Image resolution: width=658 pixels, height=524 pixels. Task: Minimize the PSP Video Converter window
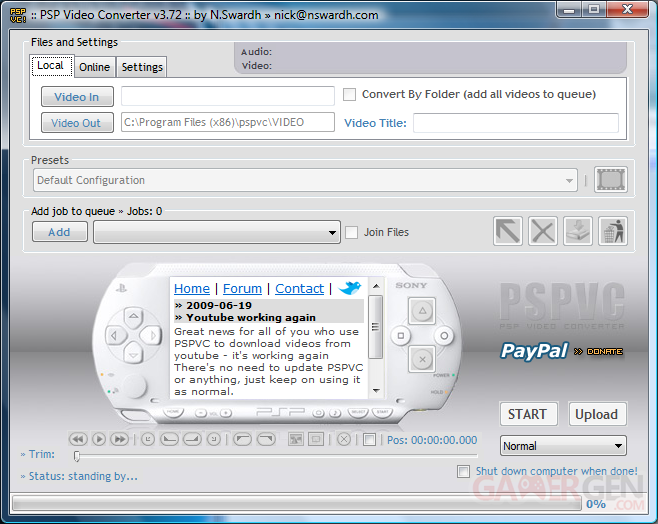click(569, 10)
